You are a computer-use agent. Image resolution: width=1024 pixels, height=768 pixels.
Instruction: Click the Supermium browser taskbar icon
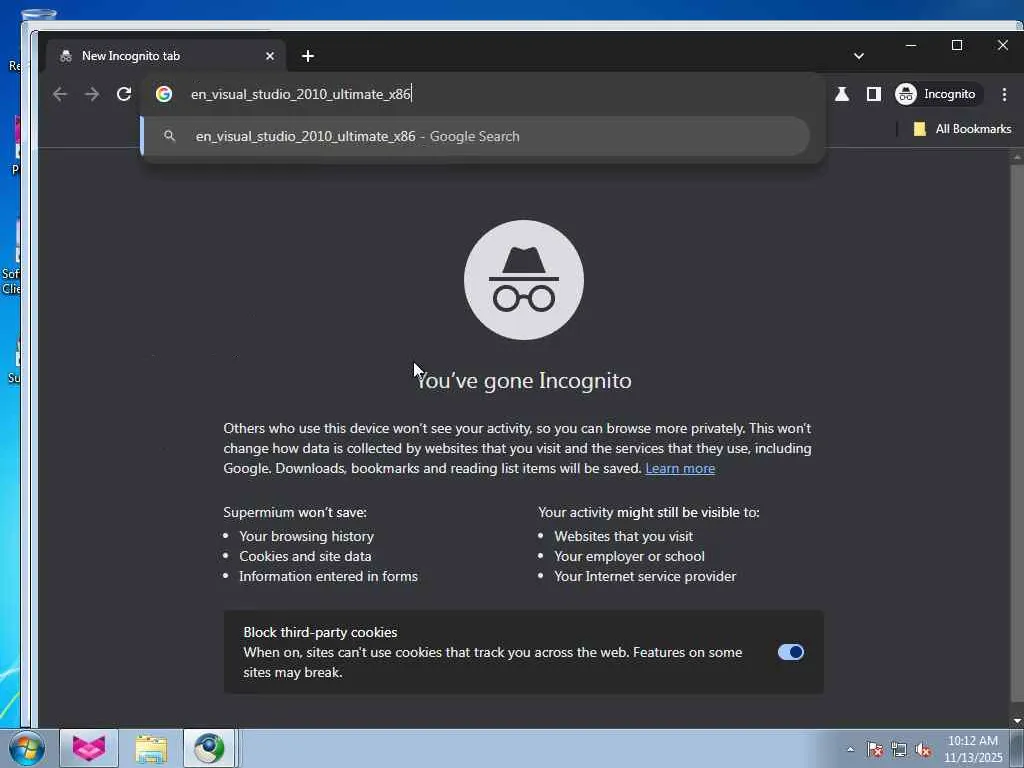(x=209, y=748)
